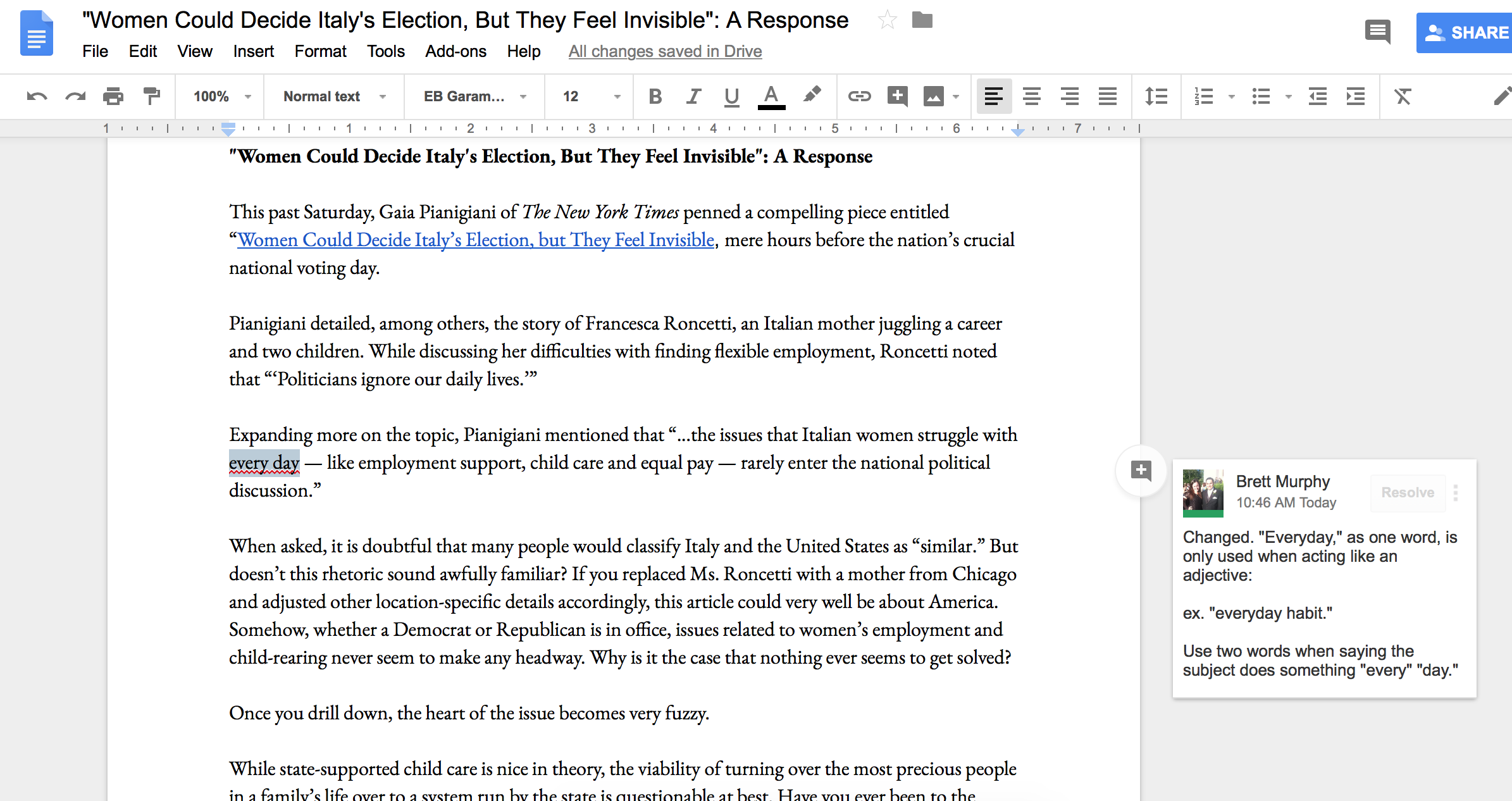Click the comment text Changed. "Everyday,"

click(1263, 537)
